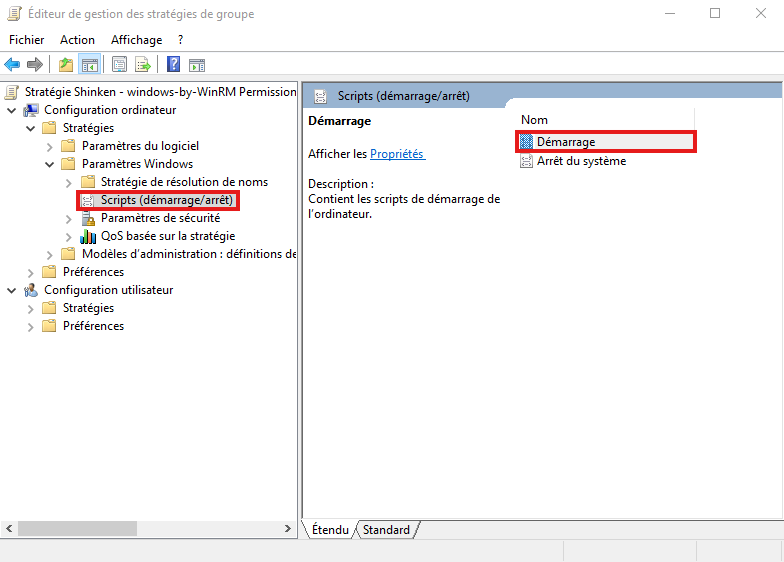Click the Nom column header
Screen dimensions: 784x562
(x=535, y=120)
